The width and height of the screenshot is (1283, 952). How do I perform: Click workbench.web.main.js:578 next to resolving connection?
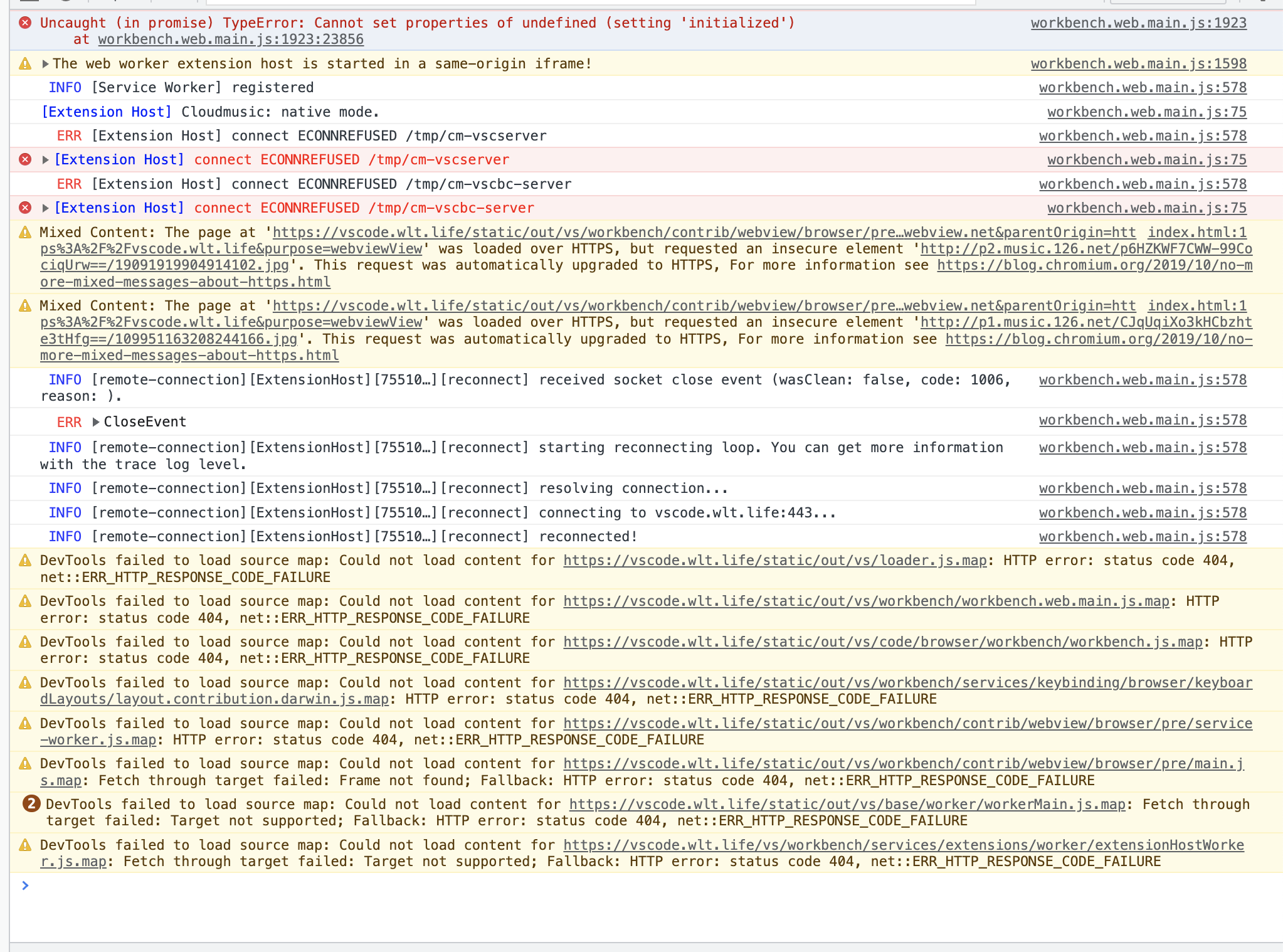tap(1142, 488)
